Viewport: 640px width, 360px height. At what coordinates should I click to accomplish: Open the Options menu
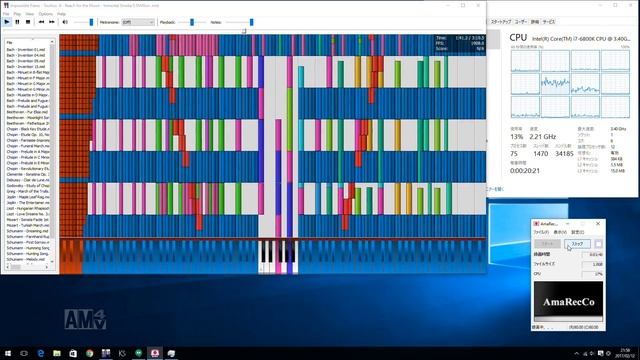pos(46,14)
